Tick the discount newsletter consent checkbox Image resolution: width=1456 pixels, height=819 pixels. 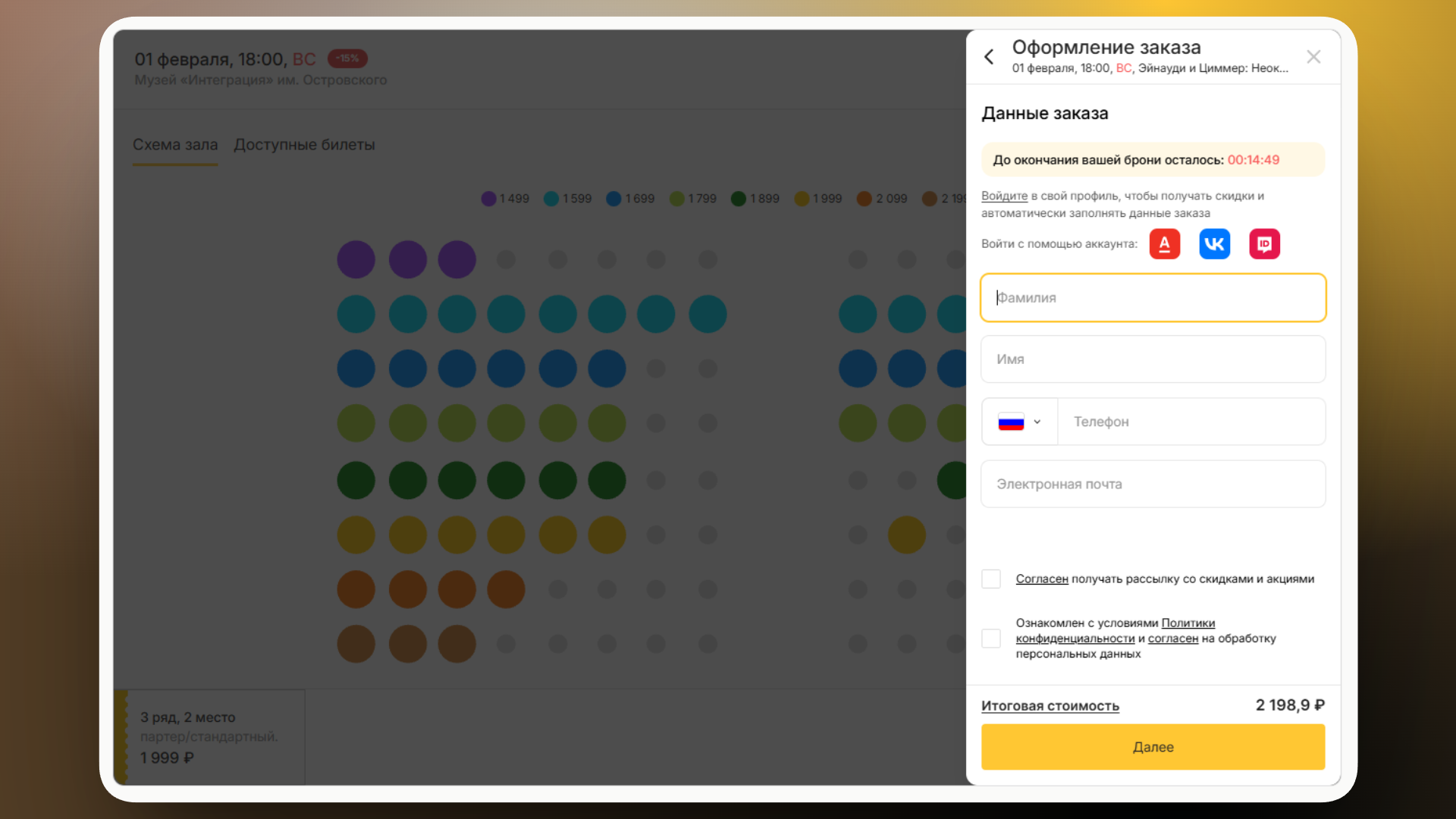[x=991, y=579]
